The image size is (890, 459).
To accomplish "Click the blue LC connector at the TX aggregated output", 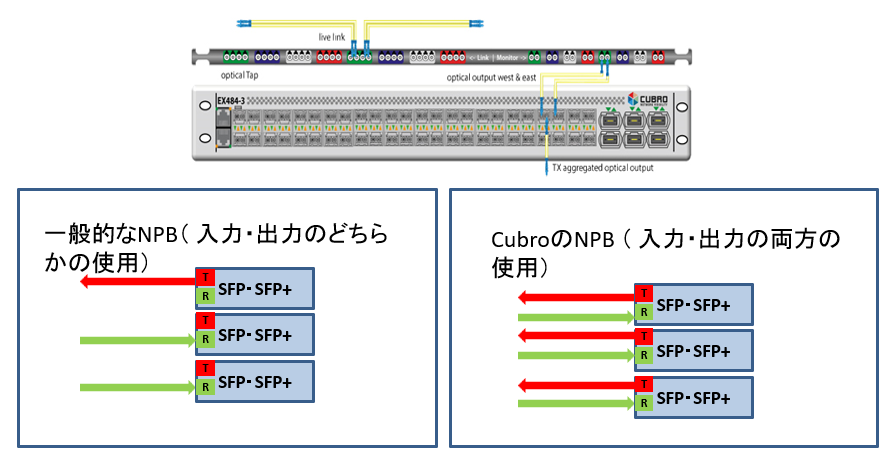I will (547, 167).
